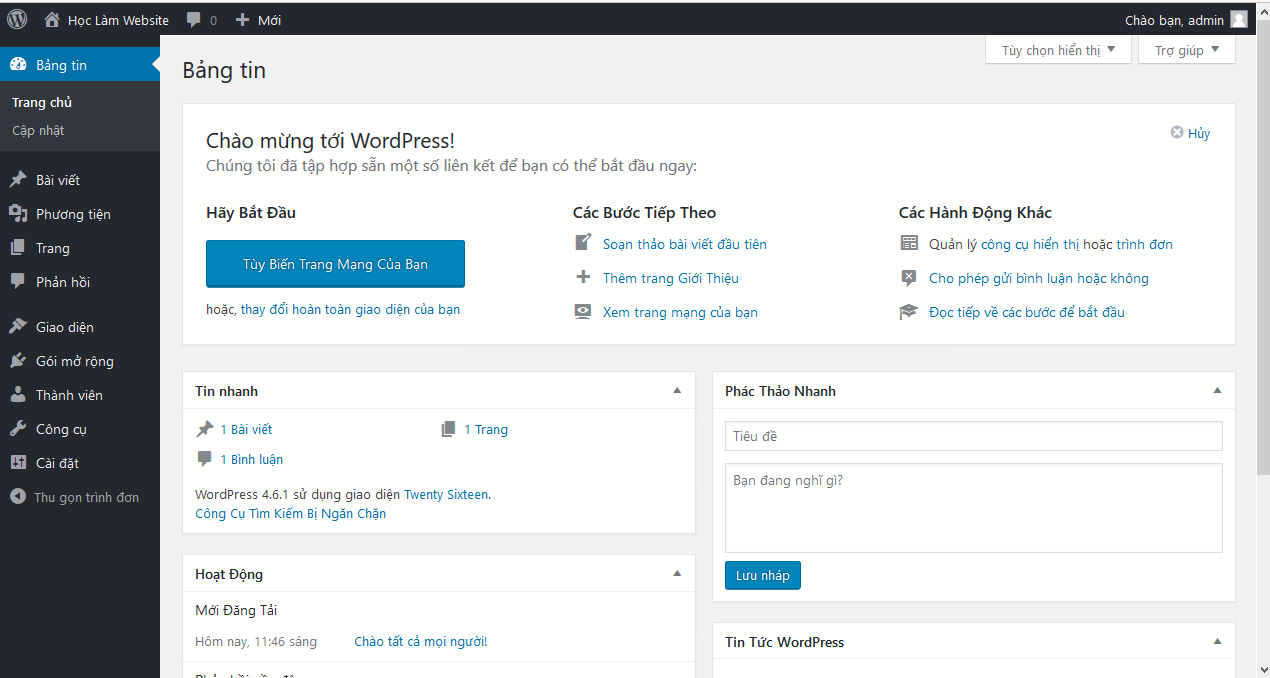Image resolution: width=1270 pixels, height=678 pixels.
Task: Open the Tùy chọn hiển thị dropdown
Action: click(x=1058, y=50)
